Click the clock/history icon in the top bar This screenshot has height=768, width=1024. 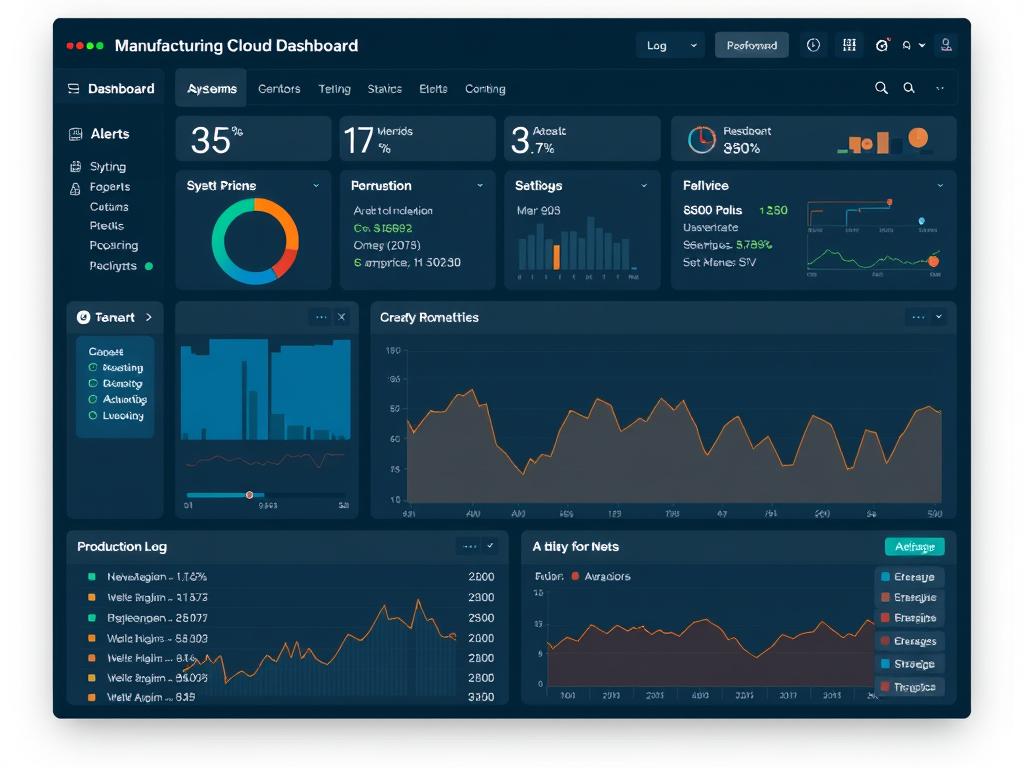[813, 45]
